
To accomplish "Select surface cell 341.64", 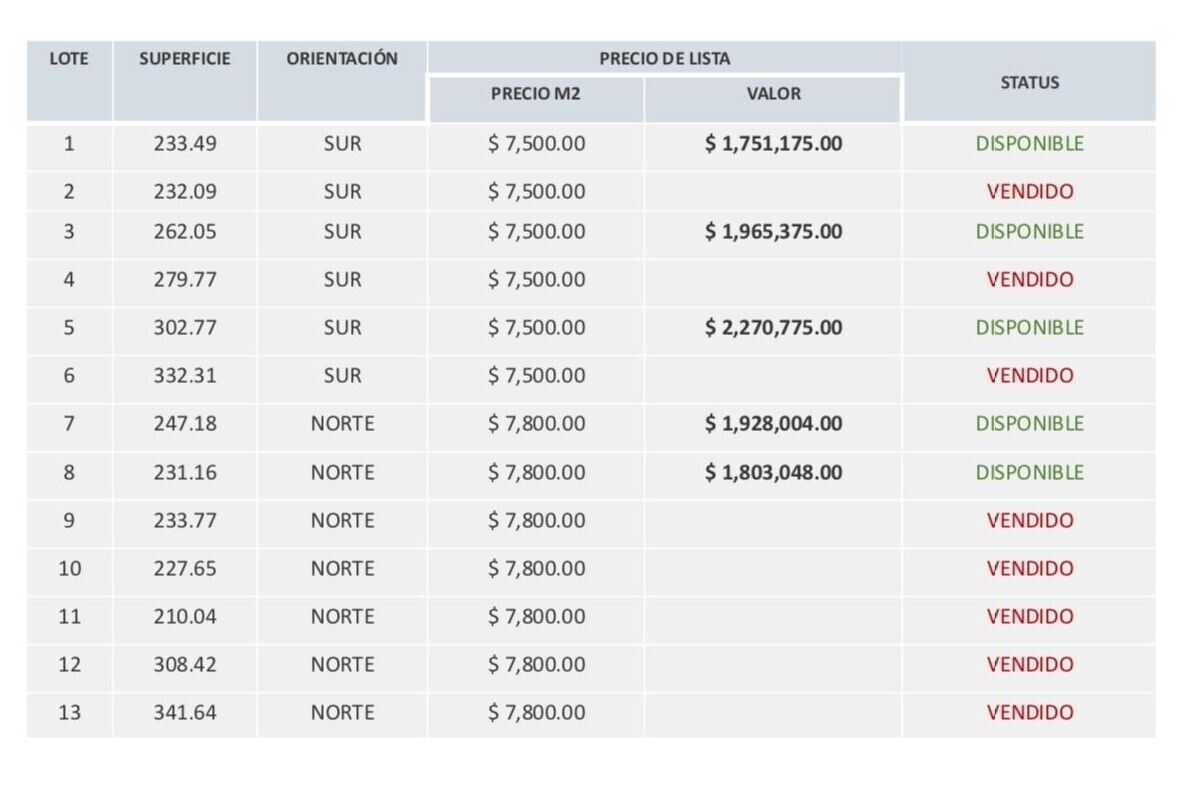I will click(x=185, y=713).
